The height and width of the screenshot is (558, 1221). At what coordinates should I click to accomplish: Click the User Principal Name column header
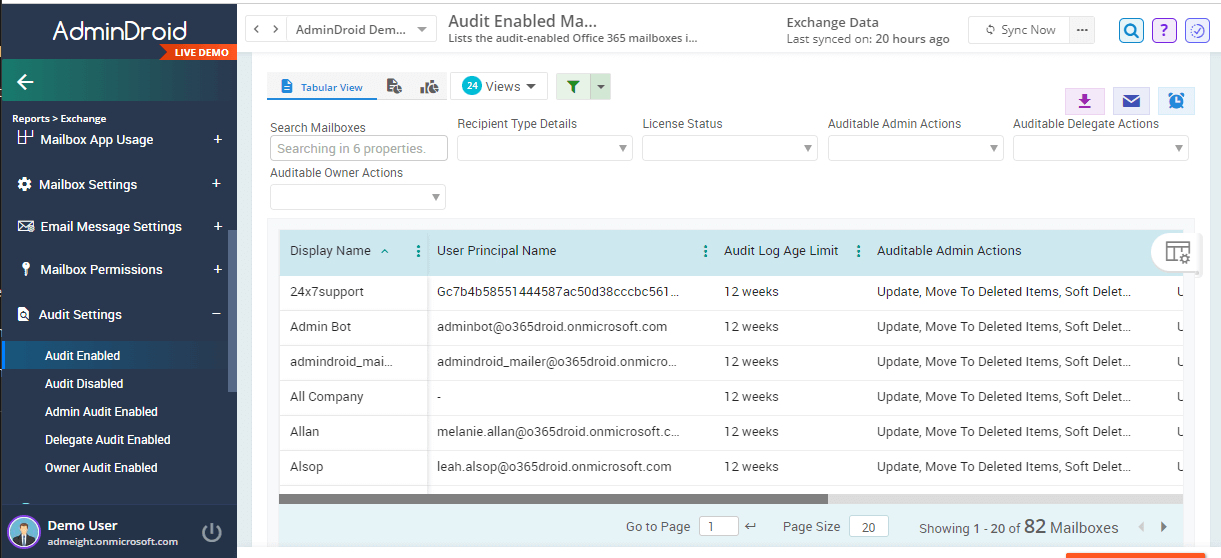click(x=496, y=251)
